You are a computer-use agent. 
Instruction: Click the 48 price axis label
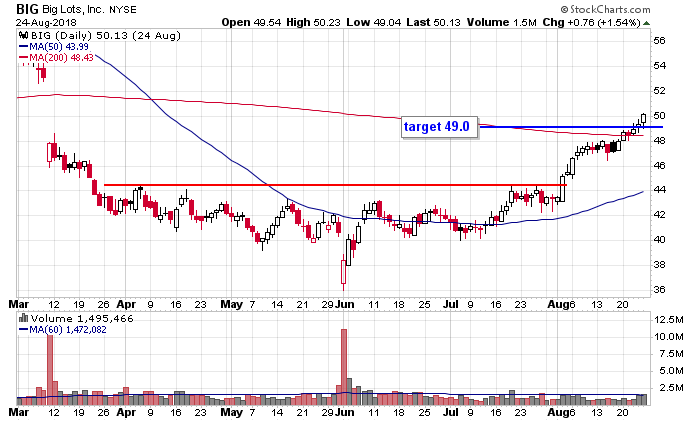(659, 141)
